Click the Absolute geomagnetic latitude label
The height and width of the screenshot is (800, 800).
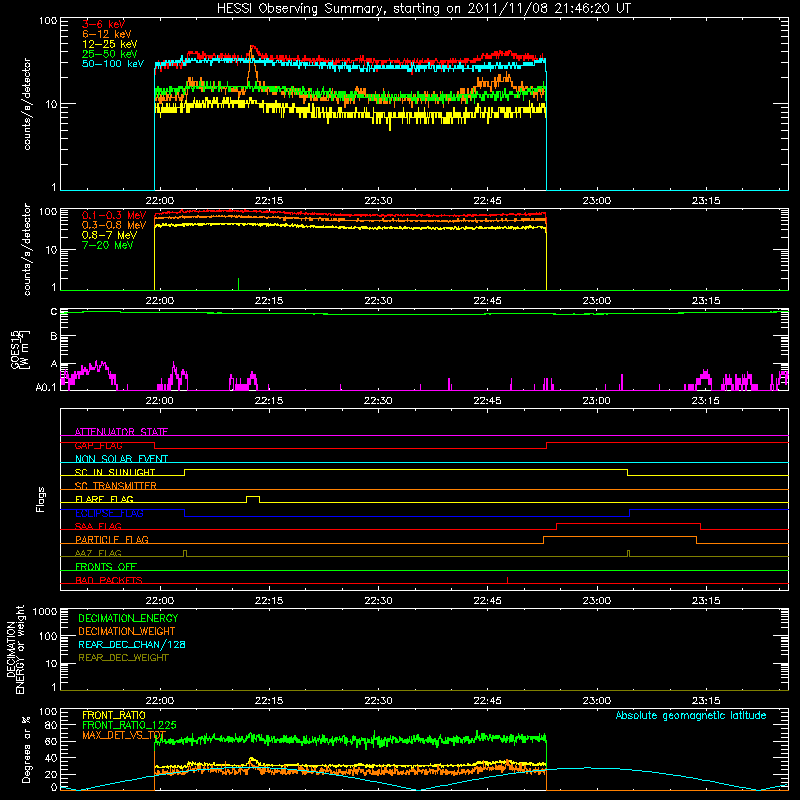click(x=691, y=716)
